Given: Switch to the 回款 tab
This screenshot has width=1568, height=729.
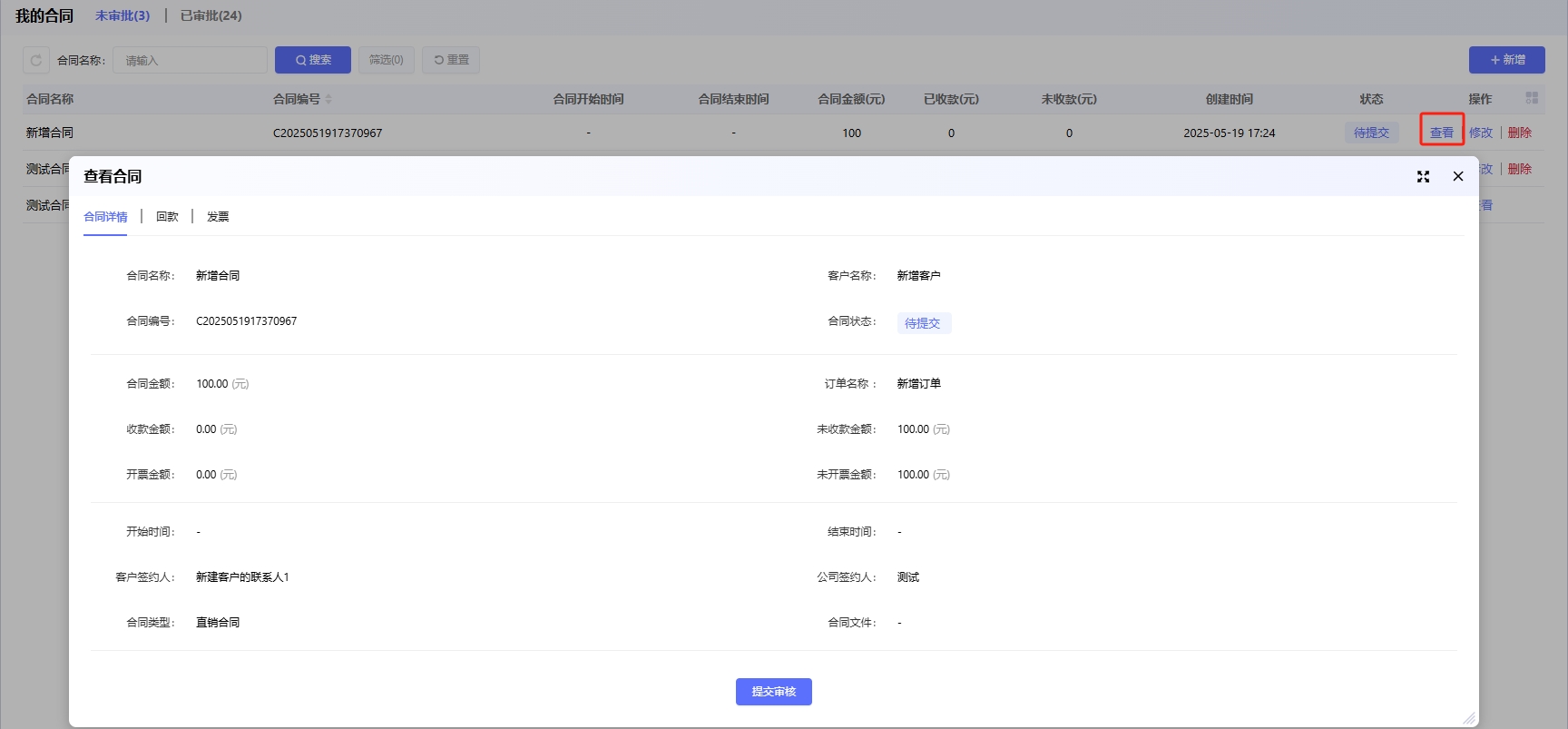Looking at the screenshot, I should [167, 217].
